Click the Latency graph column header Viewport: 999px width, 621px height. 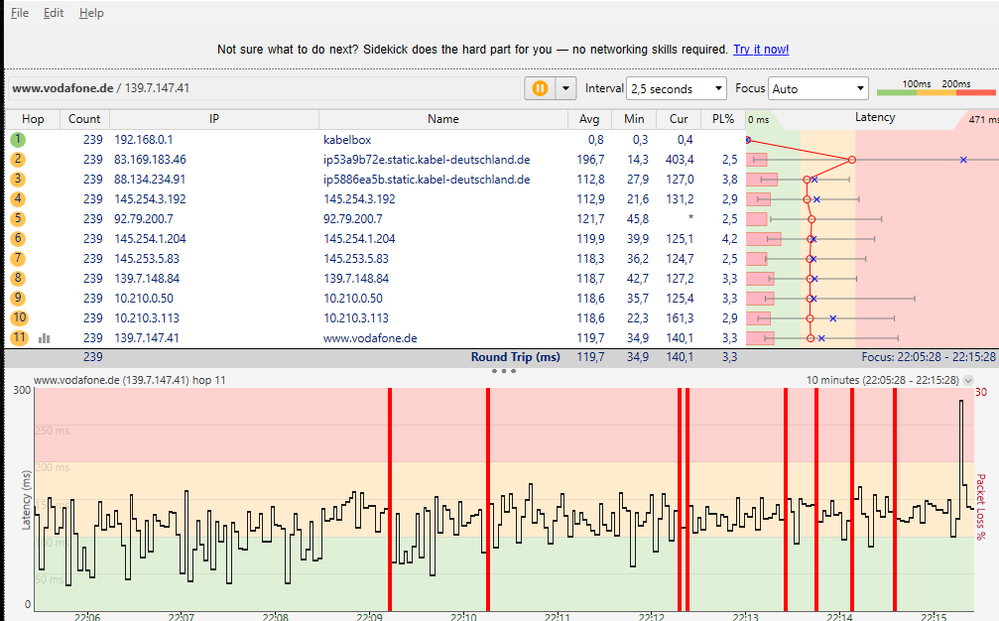tap(875, 118)
